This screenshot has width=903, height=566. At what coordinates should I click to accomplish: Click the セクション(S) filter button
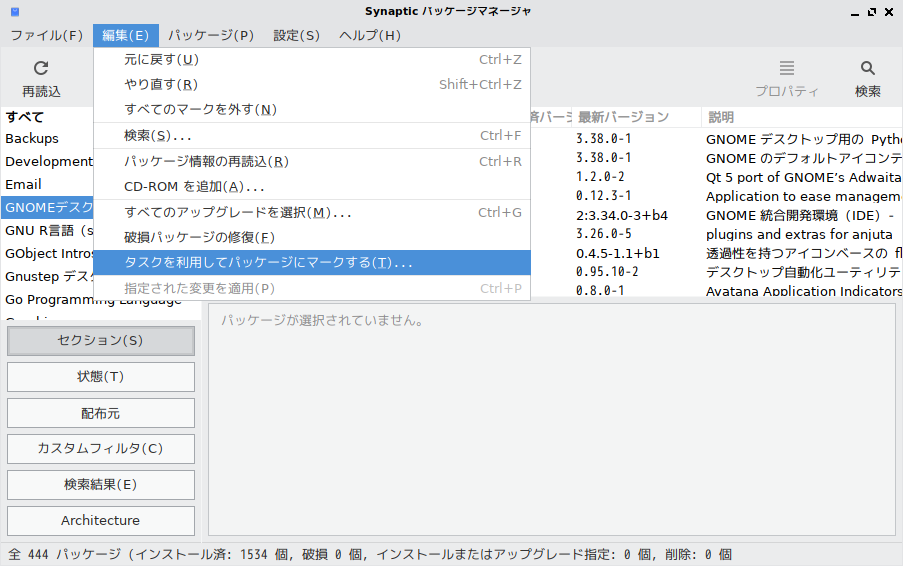[101, 341]
